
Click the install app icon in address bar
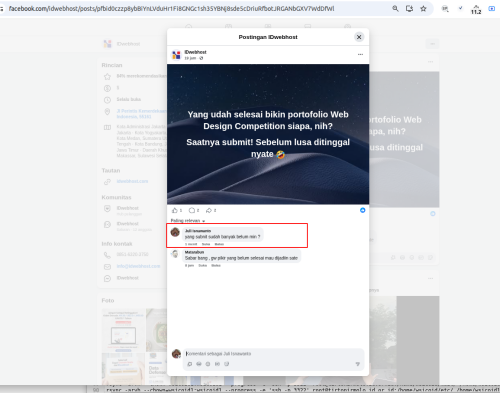click(409, 9)
